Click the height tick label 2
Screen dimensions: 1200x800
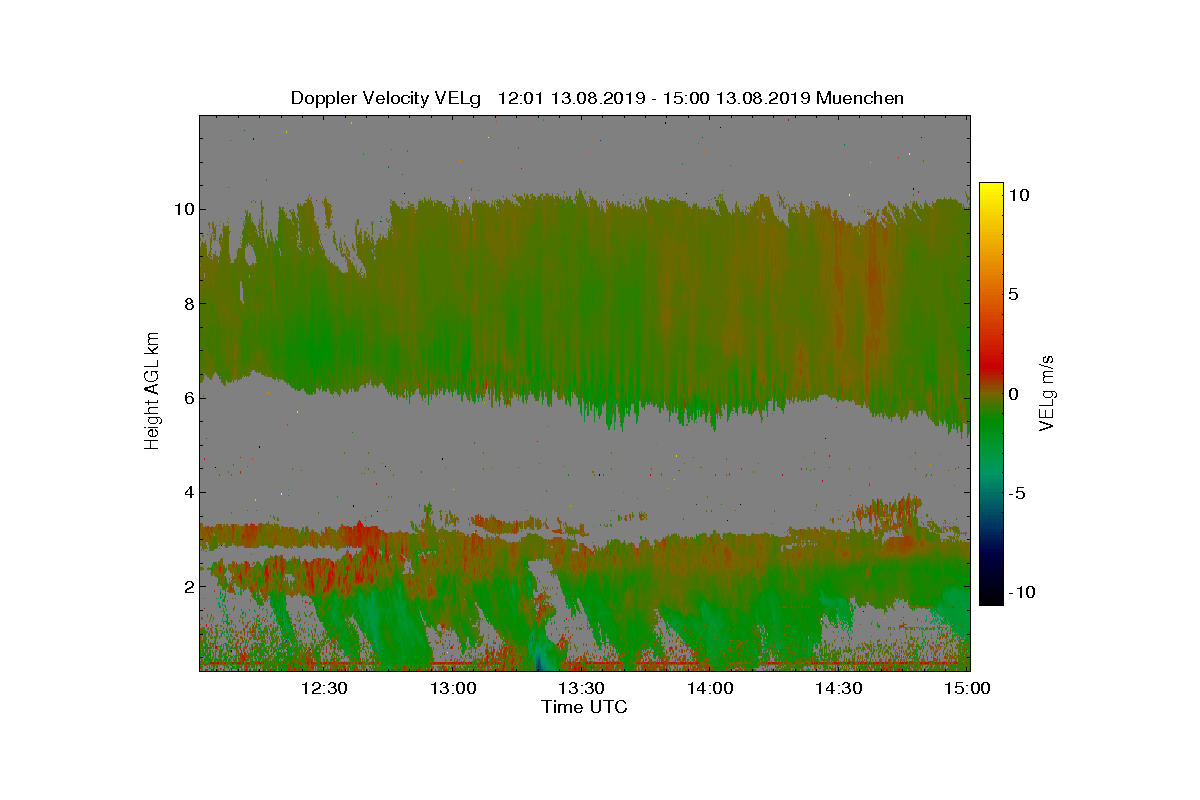(x=188, y=585)
